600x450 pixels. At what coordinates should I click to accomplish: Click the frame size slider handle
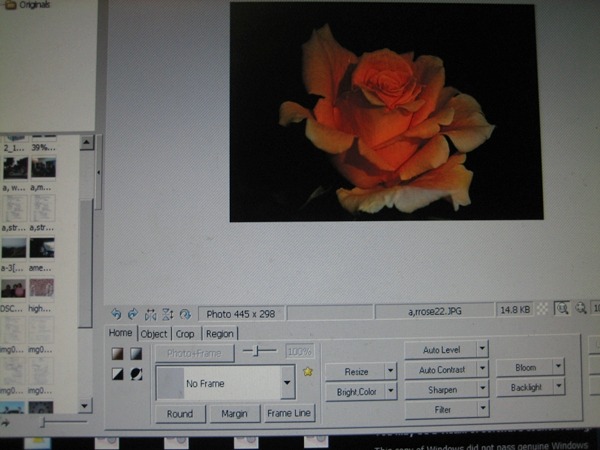[258, 350]
